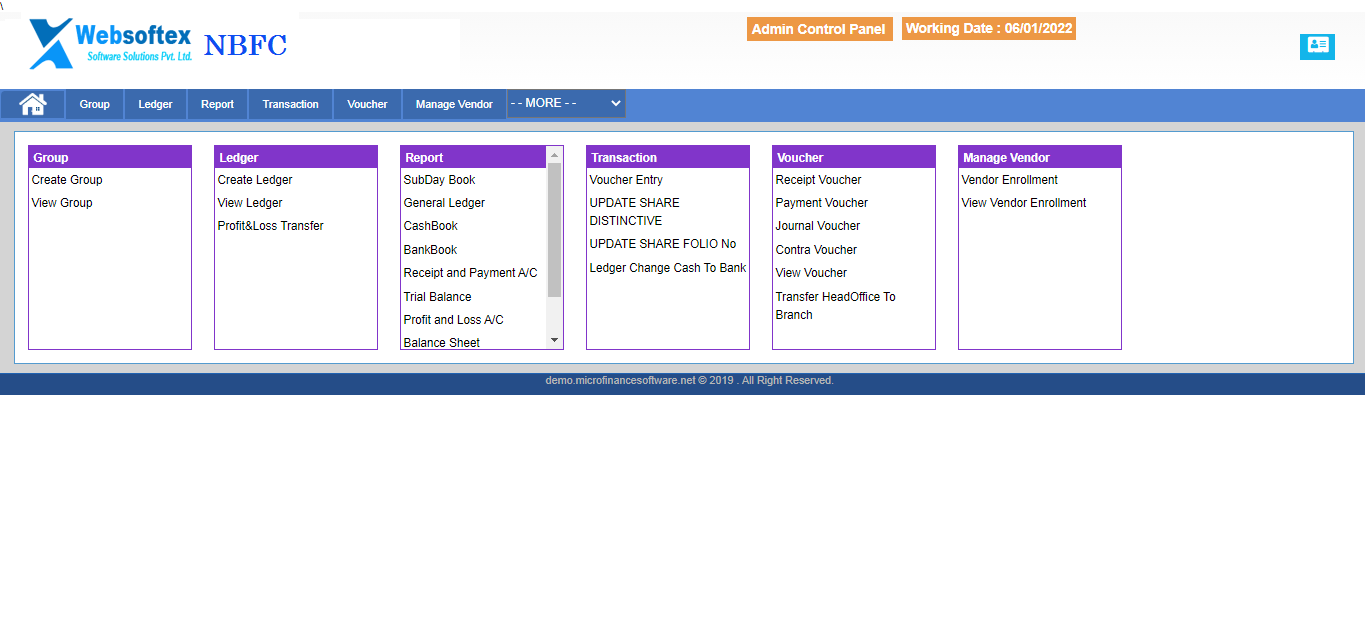Viewport: 1365px width, 625px height.
Task: Open View Vendor Enrollment link
Action: click(x=1024, y=203)
